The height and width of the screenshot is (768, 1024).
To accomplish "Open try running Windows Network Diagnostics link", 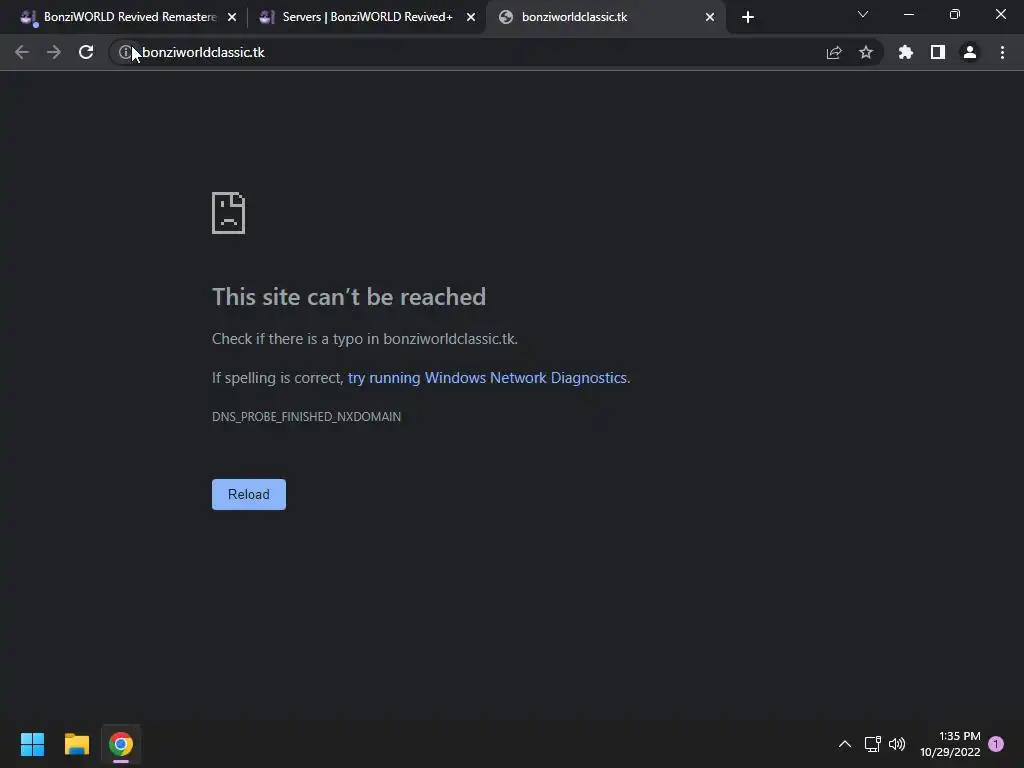I will pos(487,378).
